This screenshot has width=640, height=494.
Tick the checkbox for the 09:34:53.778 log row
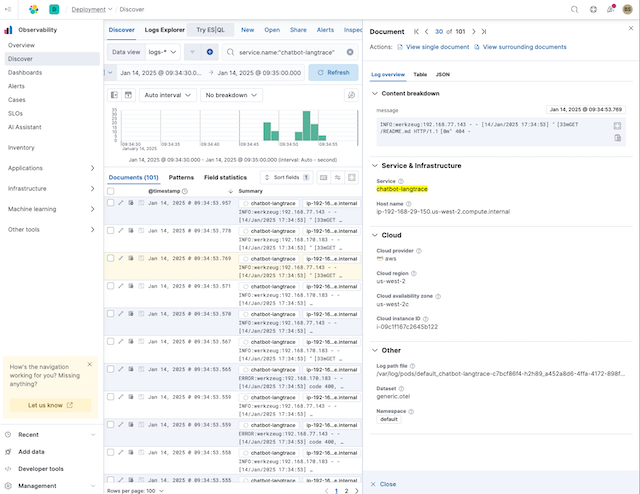111,230
